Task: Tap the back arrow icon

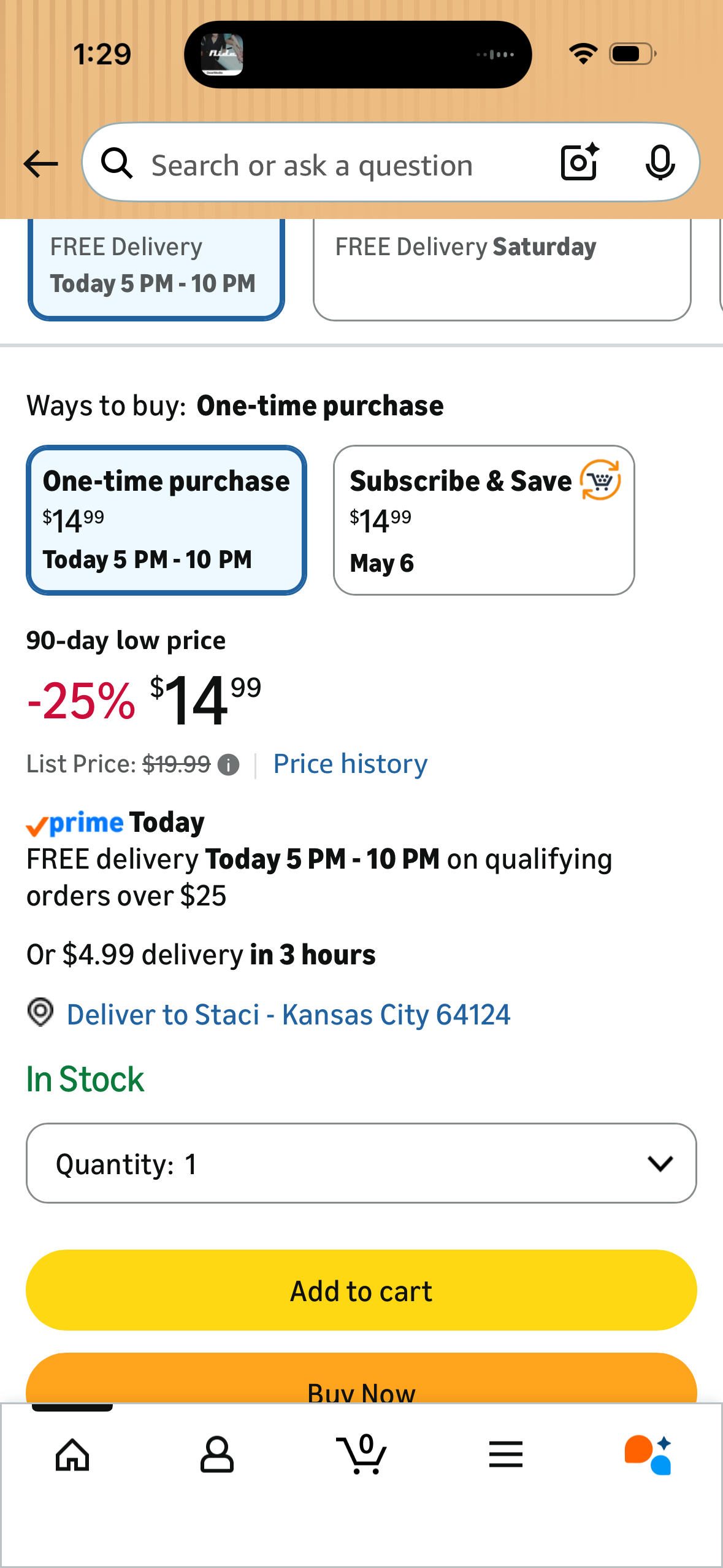Action: coord(40,164)
